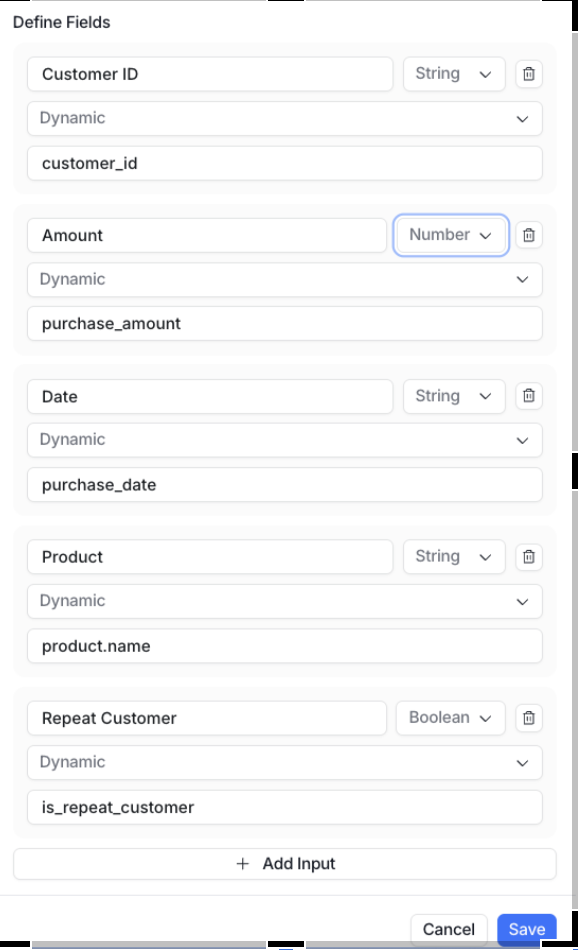
Task: Edit the Amount name field
Action: tap(207, 235)
